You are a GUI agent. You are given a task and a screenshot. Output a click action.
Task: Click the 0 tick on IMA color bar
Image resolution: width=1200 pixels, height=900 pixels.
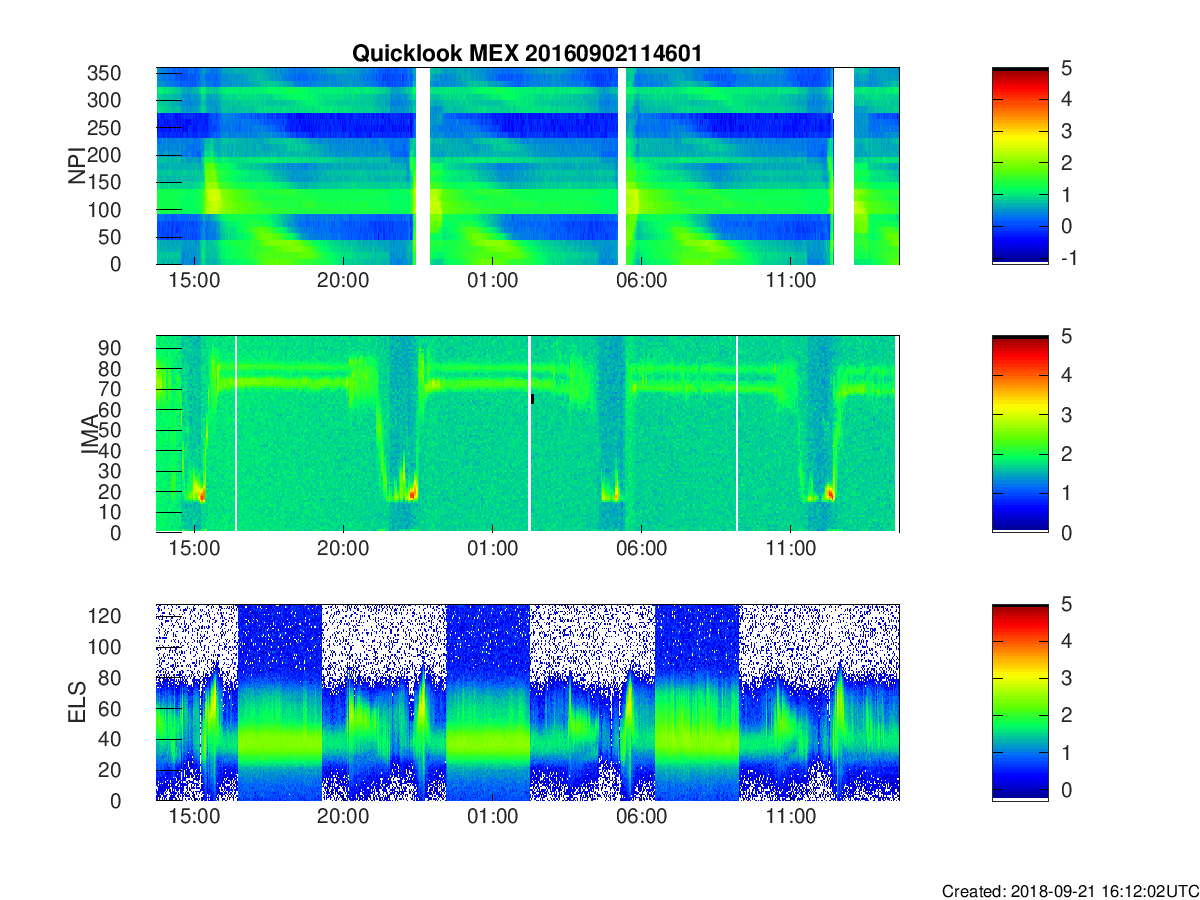[x=1066, y=532]
